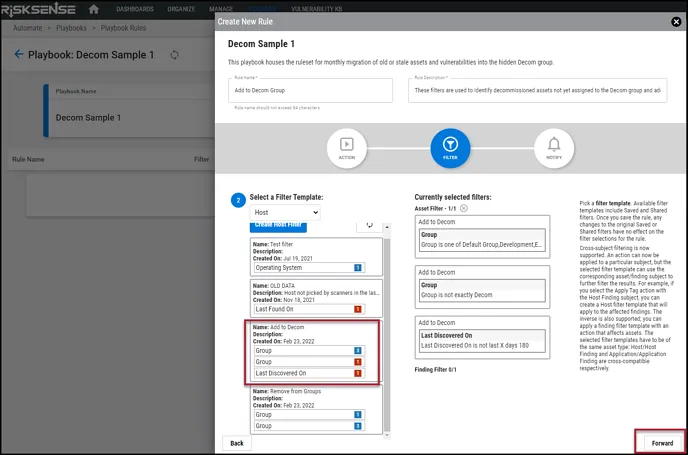Click the Playbook Rules breadcrumb

click(x=123, y=28)
